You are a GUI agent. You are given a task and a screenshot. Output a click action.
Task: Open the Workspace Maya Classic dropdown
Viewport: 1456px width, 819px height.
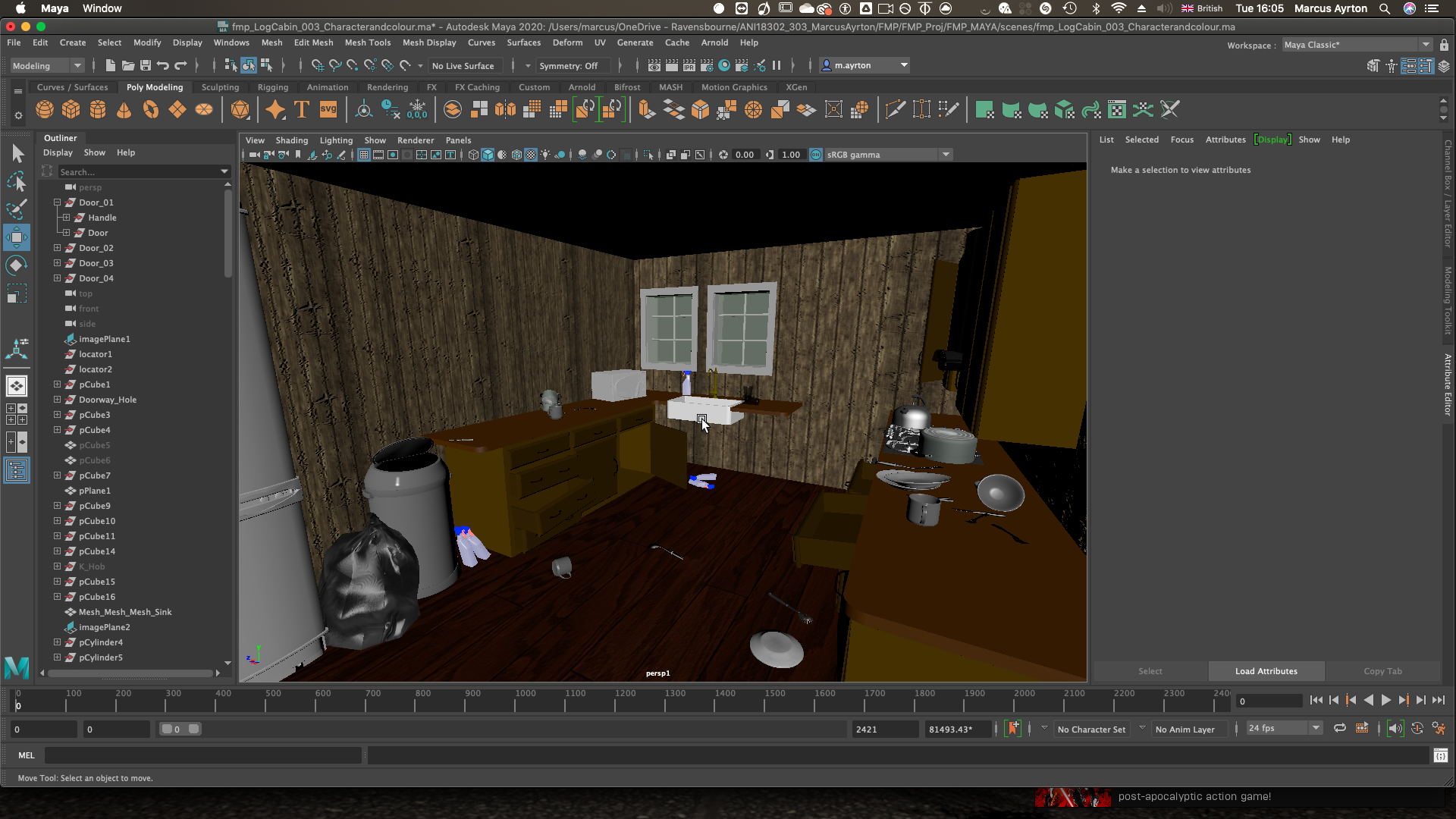(x=1357, y=45)
